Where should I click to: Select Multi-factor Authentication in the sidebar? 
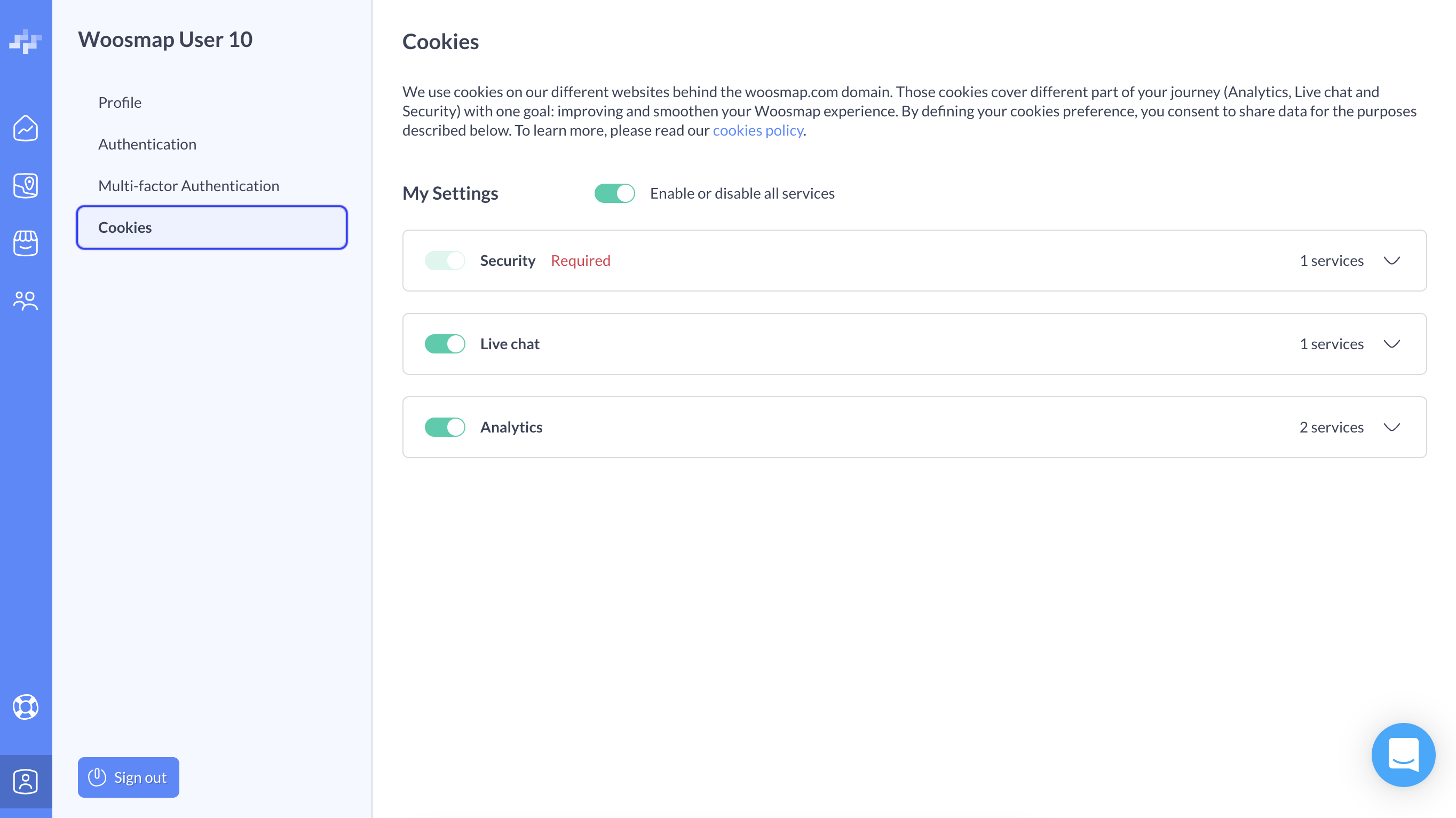[x=188, y=185]
